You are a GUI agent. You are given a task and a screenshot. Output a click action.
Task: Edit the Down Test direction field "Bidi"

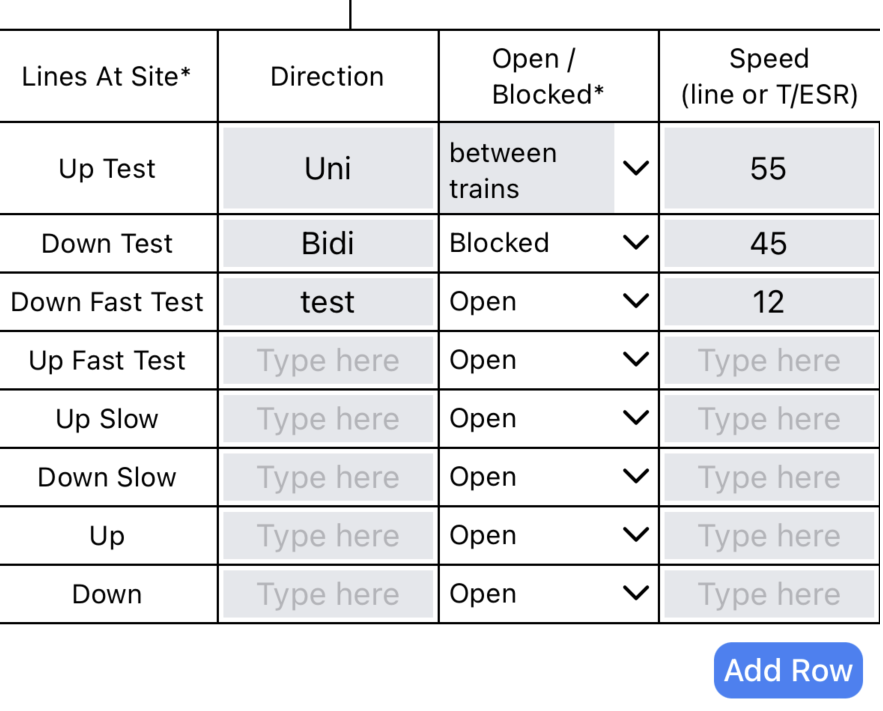[x=328, y=243]
